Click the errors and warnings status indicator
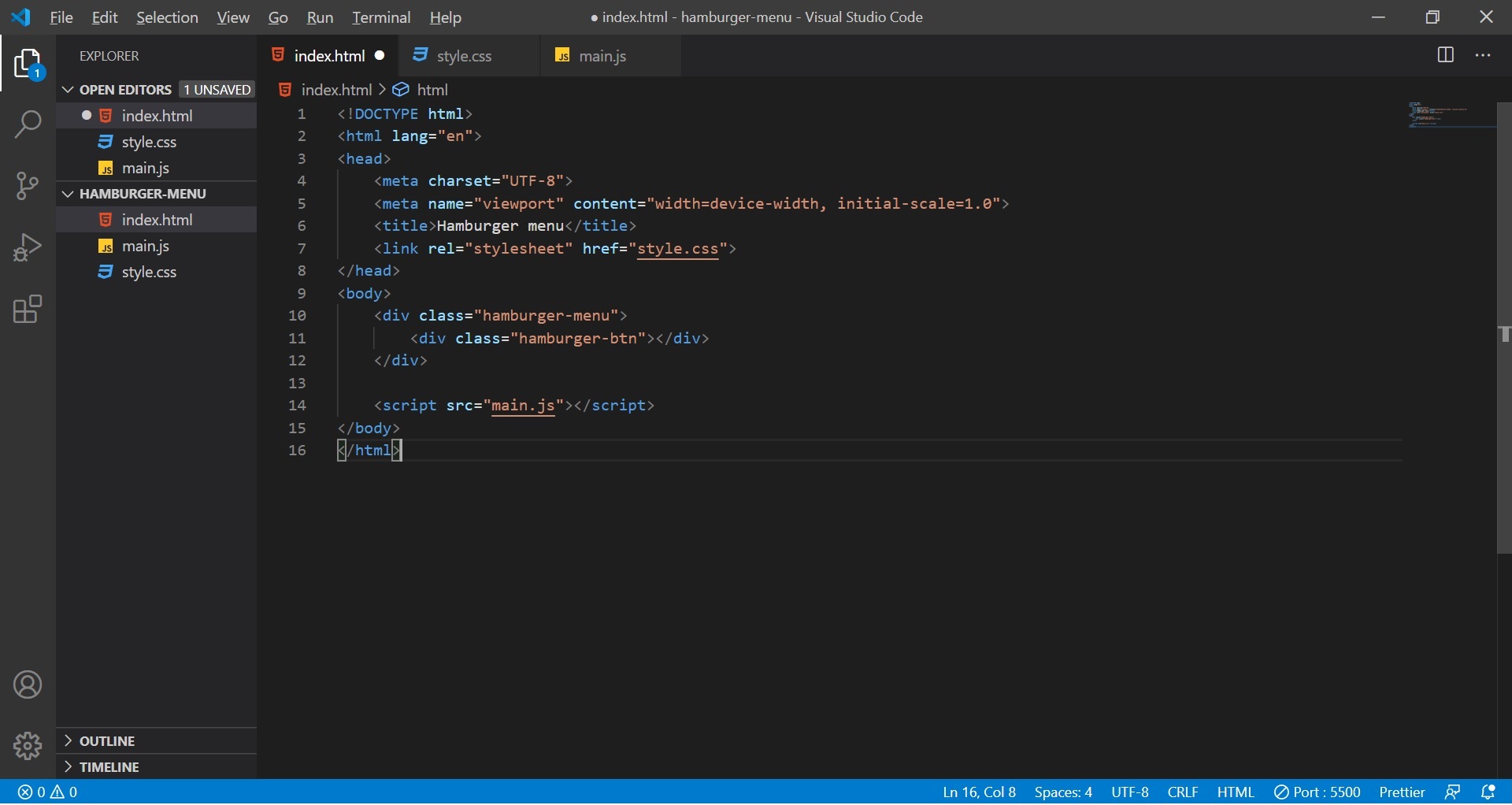The image size is (1512, 805). point(48,792)
